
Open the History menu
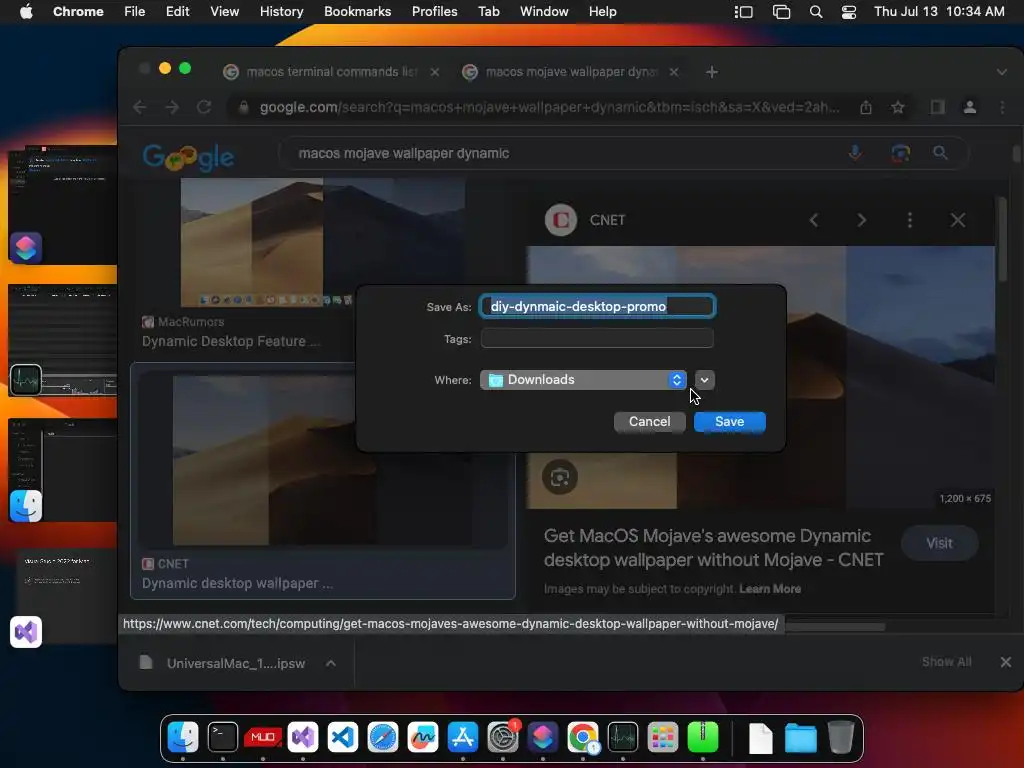281,12
